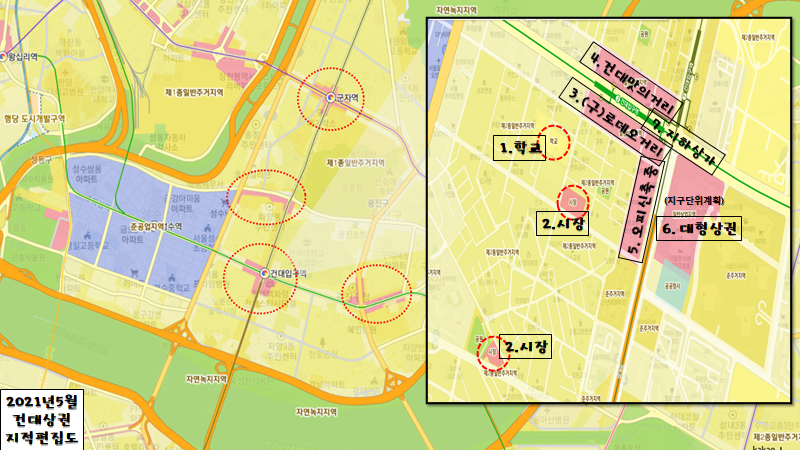Click the 왕십리역 subway station icon
This screenshot has width=800, height=450.
[x=4, y=57]
